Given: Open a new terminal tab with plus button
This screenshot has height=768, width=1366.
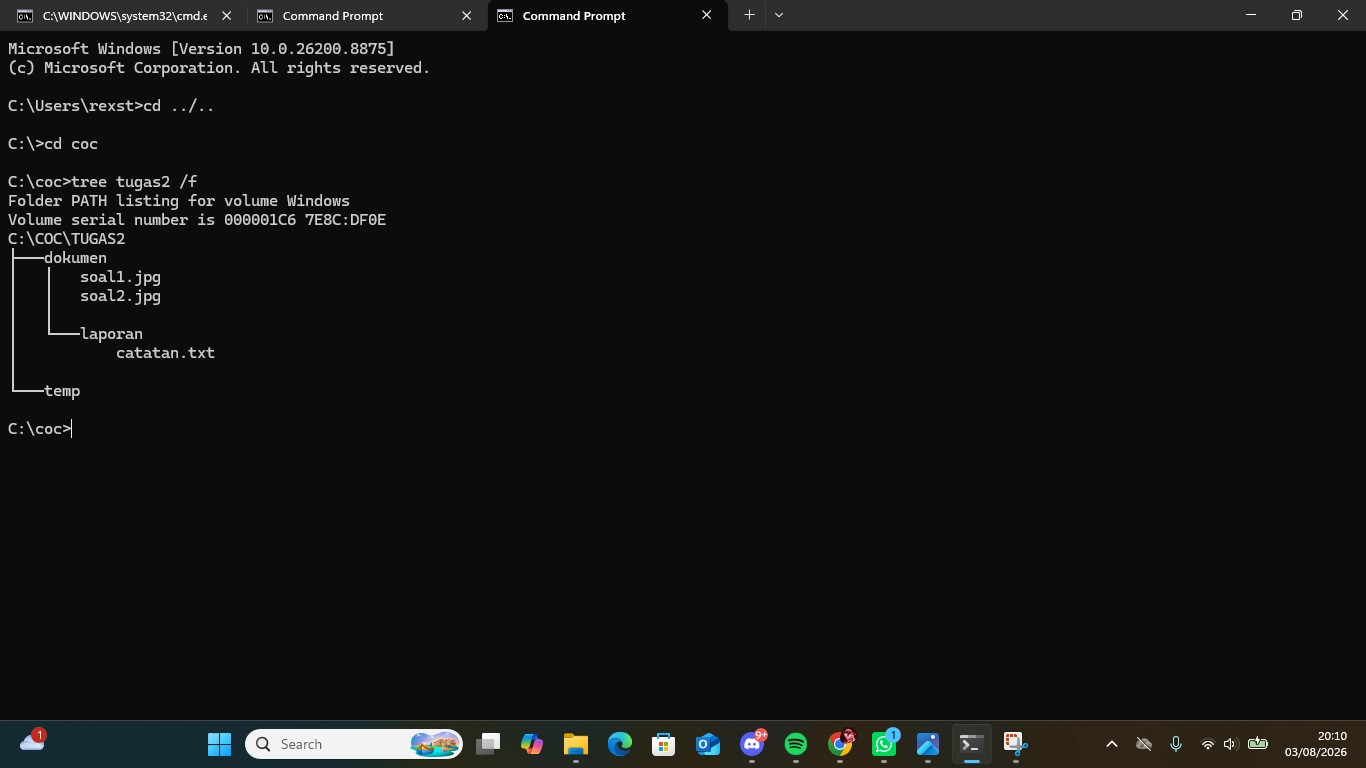Looking at the screenshot, I should [x=749, y=15].
